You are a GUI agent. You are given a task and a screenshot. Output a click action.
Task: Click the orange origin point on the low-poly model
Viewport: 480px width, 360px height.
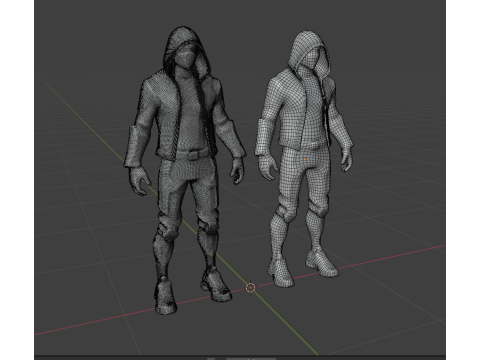[305, 160]
